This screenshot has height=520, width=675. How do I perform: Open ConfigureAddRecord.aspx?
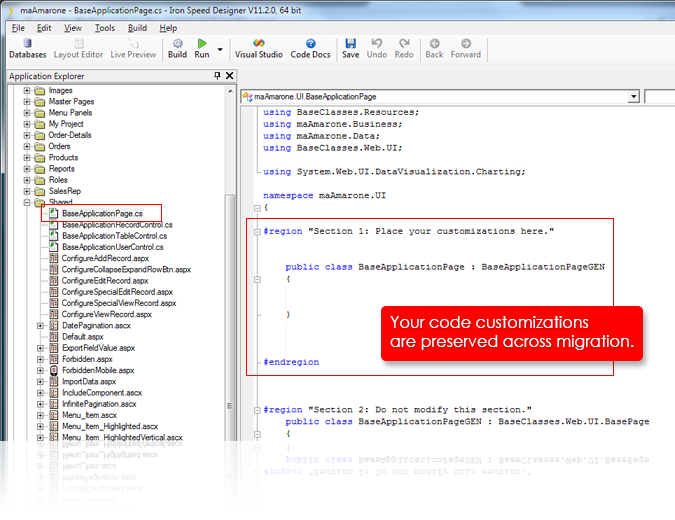tap(105, 258)
